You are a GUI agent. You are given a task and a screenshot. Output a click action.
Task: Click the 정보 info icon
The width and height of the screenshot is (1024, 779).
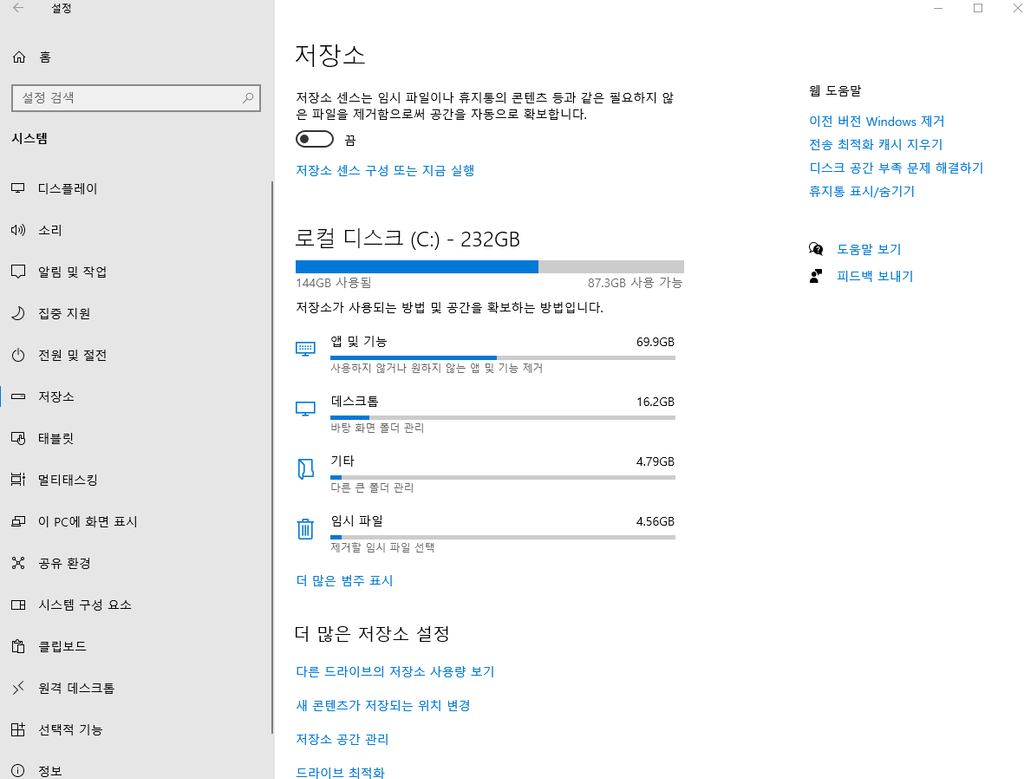pos(18,771)
